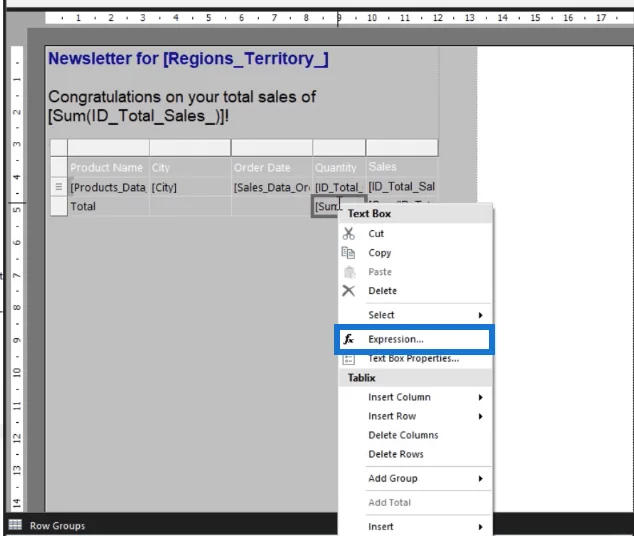634x536 pixels.
Task: Click the Total row handle
Action: point(59,207)
